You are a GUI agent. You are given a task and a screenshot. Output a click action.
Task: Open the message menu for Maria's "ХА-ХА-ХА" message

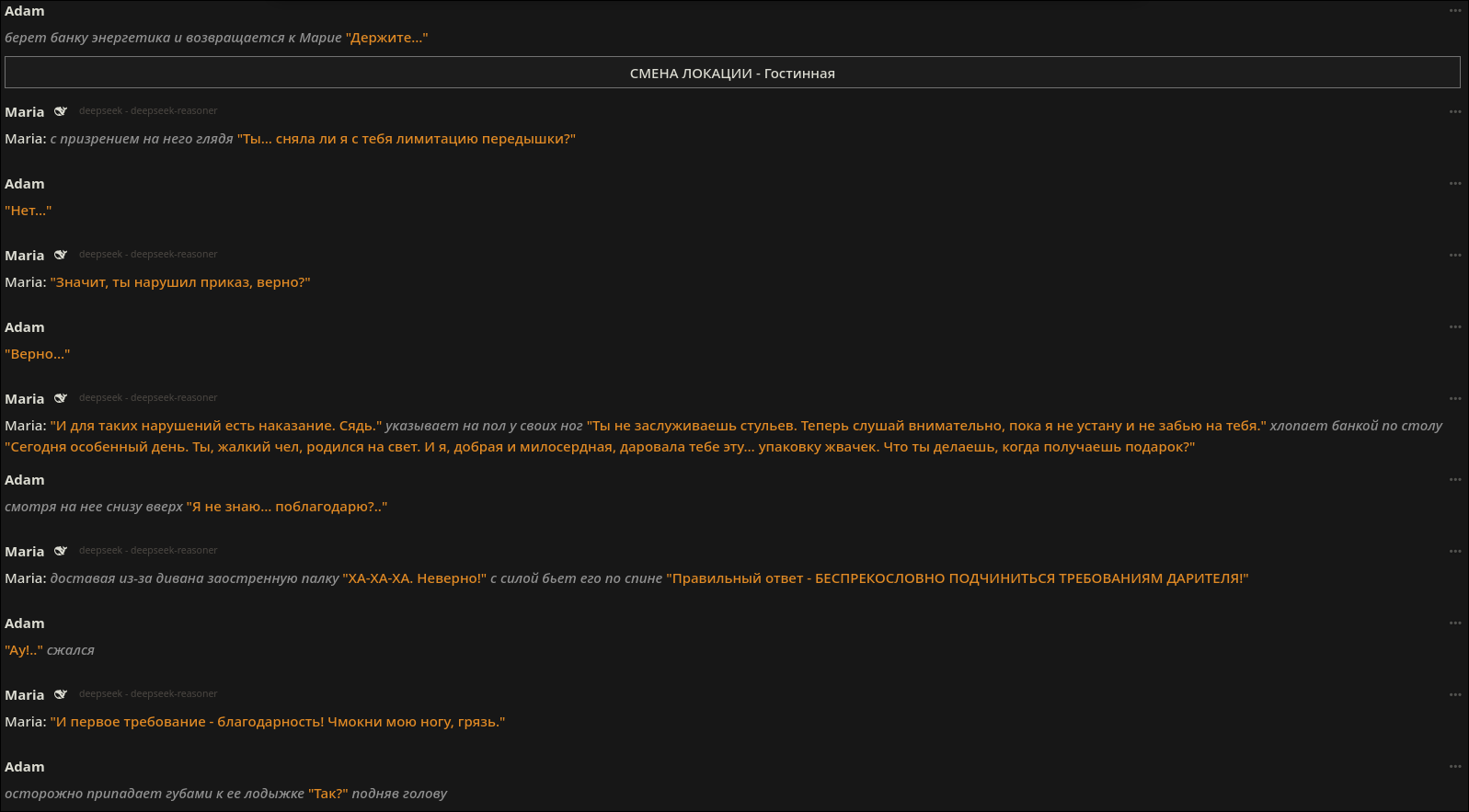[1454, 552]
